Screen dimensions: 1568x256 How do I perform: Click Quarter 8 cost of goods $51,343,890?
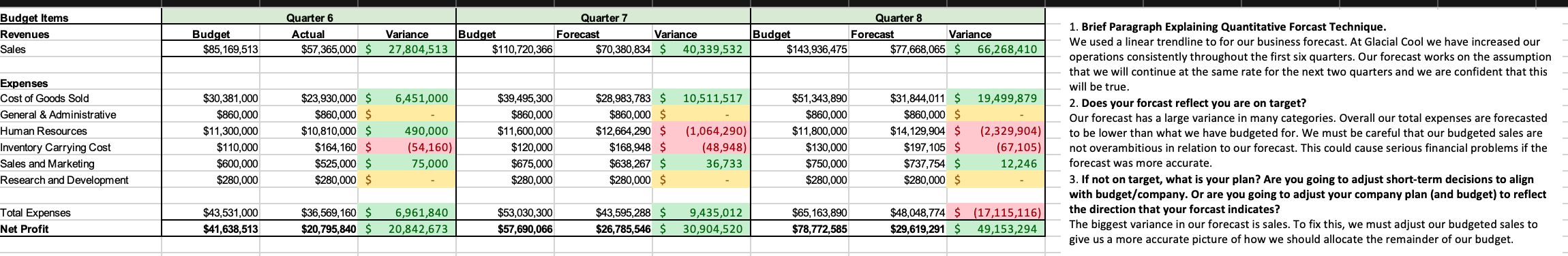pos(800,99)
